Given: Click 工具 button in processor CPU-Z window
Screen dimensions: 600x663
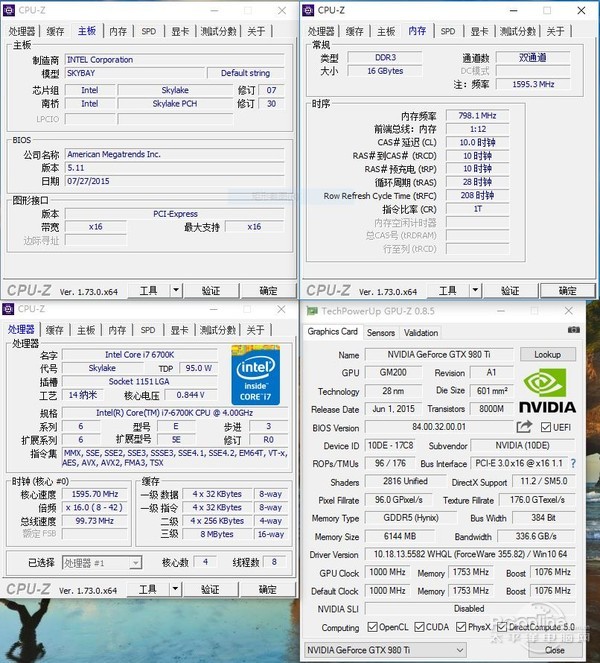Looking at the screenshot, I should (x=148, y=589).
